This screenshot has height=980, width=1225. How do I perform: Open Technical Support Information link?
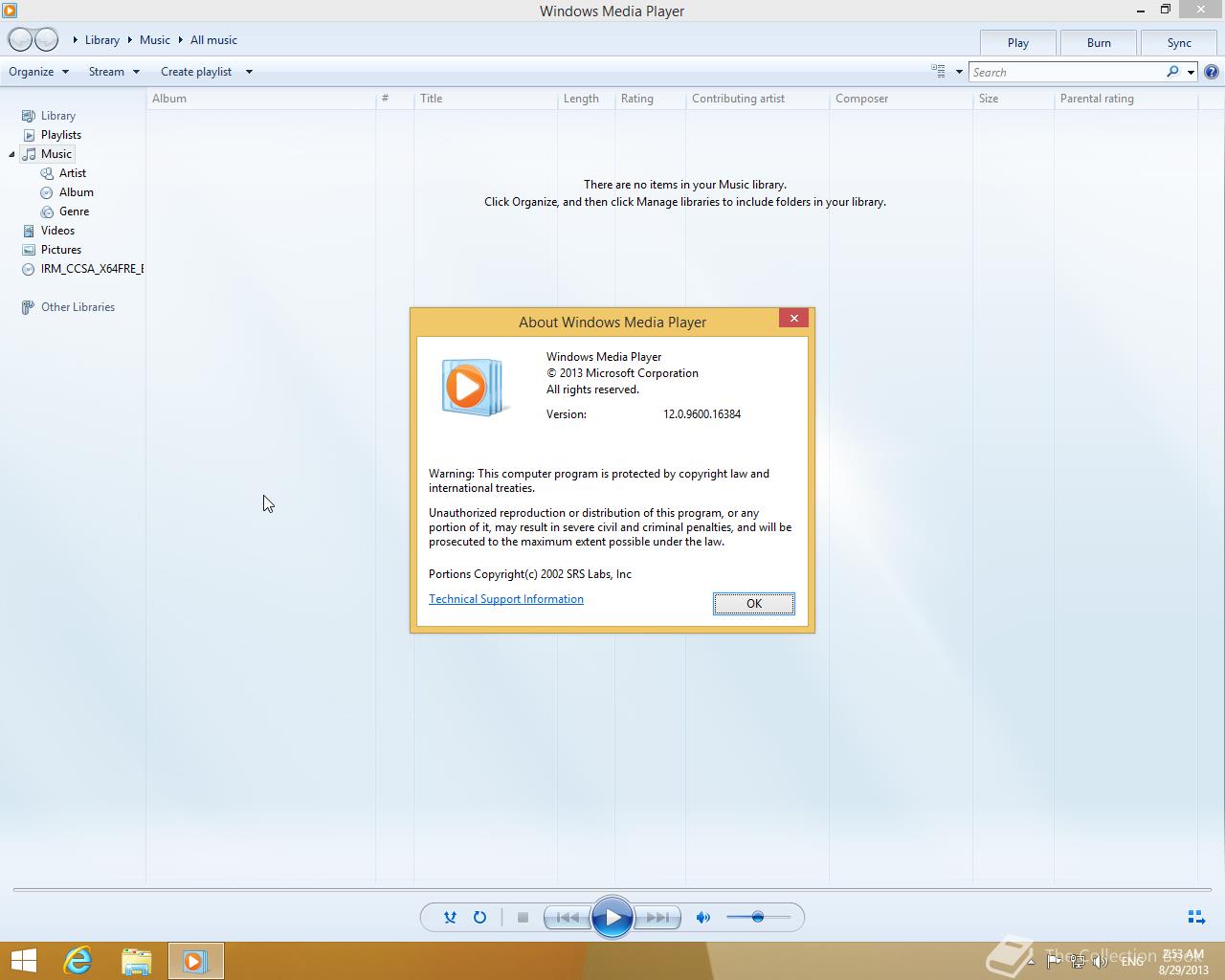click(506, 599)
